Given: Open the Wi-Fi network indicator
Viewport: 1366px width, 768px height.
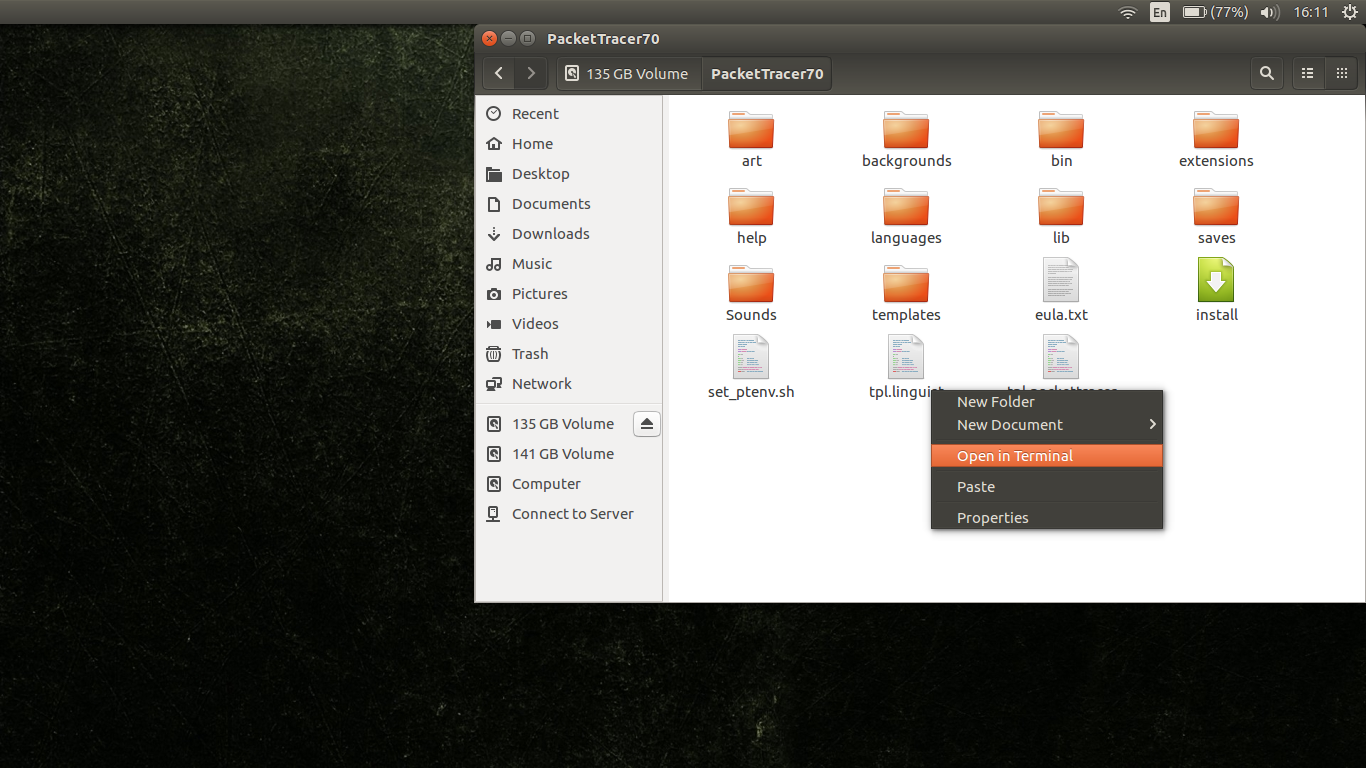Looking at the screenshot, I should tap(1128, 12).
